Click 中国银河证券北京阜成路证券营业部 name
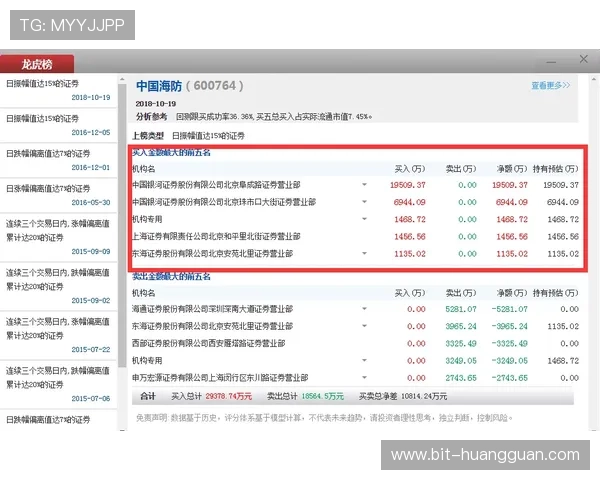Screen dimensions: 600x480 [216, 185]
